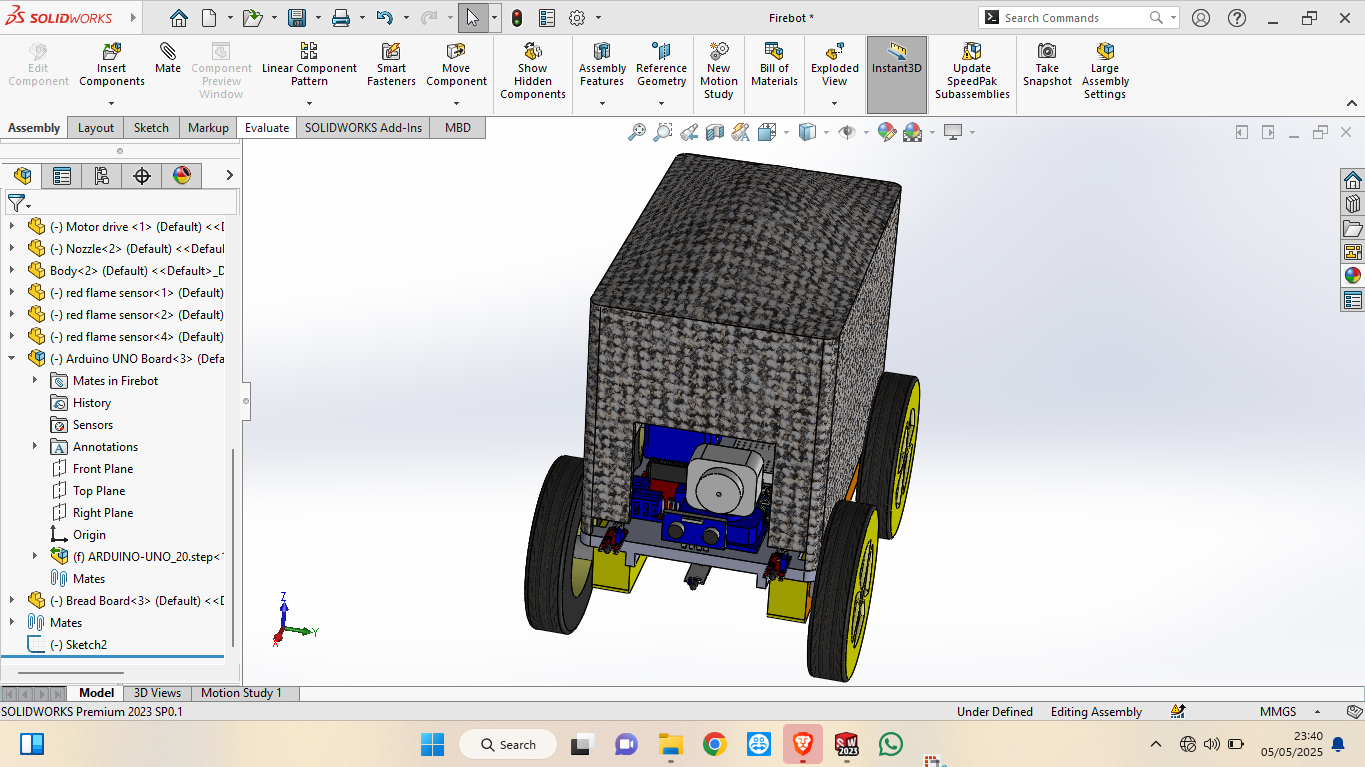Open the DimXpertManager panel tab
This screenshot has height=767, width=1365.
tap(142, 176)
